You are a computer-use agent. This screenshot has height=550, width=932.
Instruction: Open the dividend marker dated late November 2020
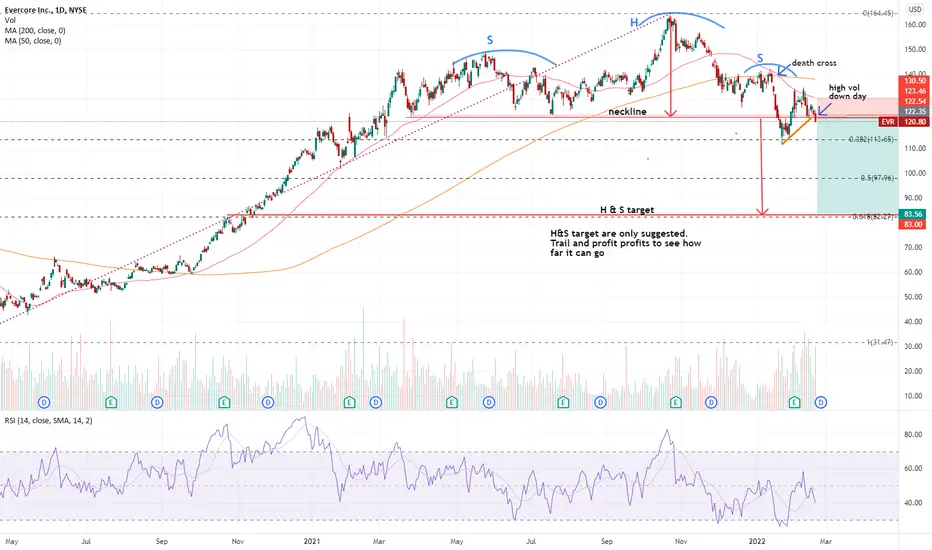268,403
